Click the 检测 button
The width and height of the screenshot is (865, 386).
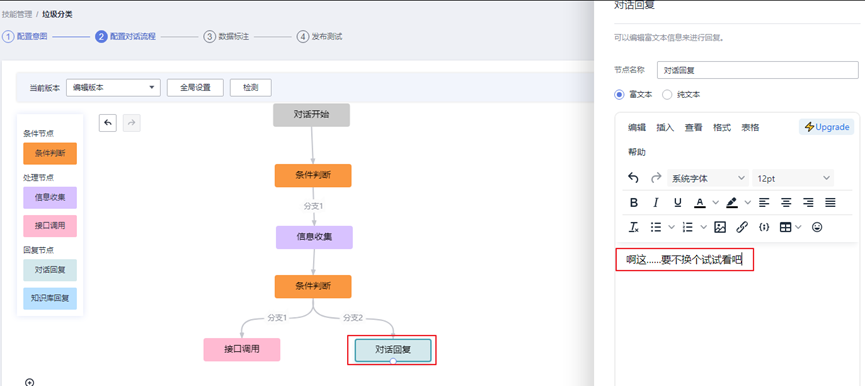point(250,87)
